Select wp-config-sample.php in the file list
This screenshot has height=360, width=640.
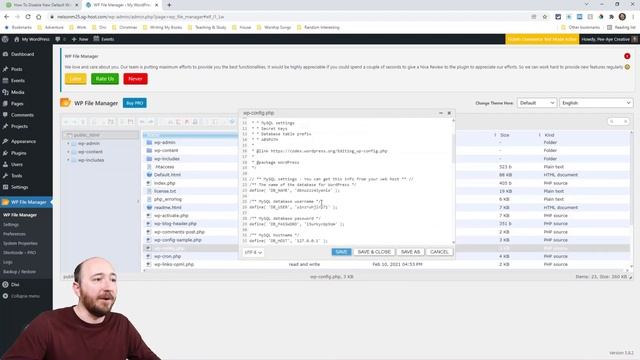tap(178, 240)
